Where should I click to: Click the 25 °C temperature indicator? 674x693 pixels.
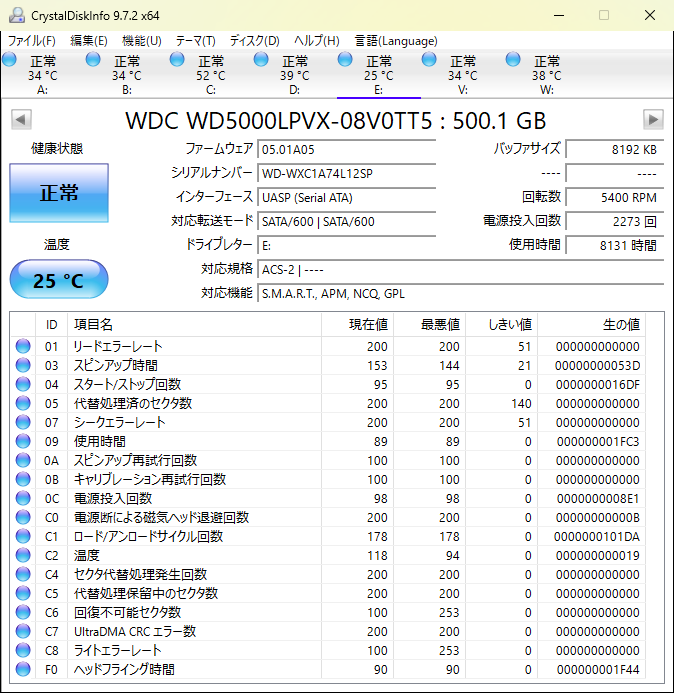tap(59, 281)
